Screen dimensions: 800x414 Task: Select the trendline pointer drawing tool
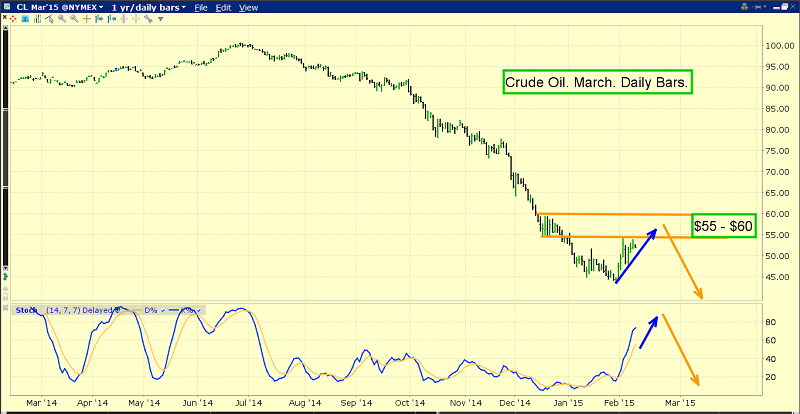pyautogui.click(x=49, y=19)
